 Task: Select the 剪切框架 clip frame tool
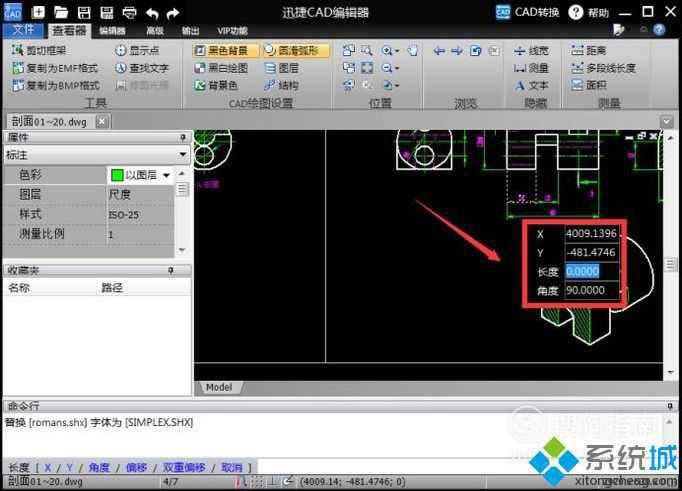(40, 50)
